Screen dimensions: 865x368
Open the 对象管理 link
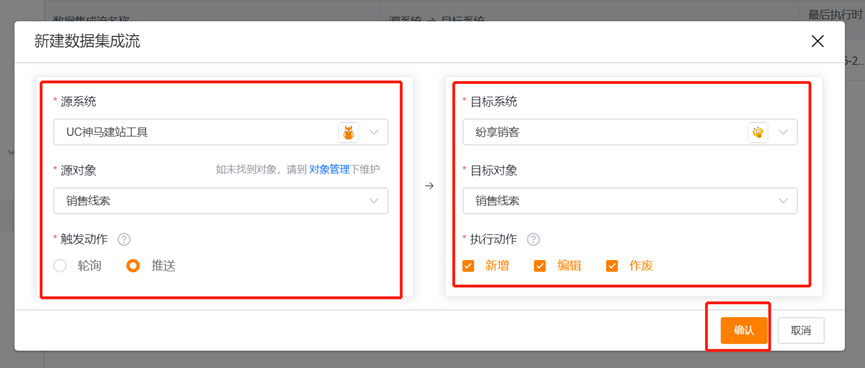329,169
